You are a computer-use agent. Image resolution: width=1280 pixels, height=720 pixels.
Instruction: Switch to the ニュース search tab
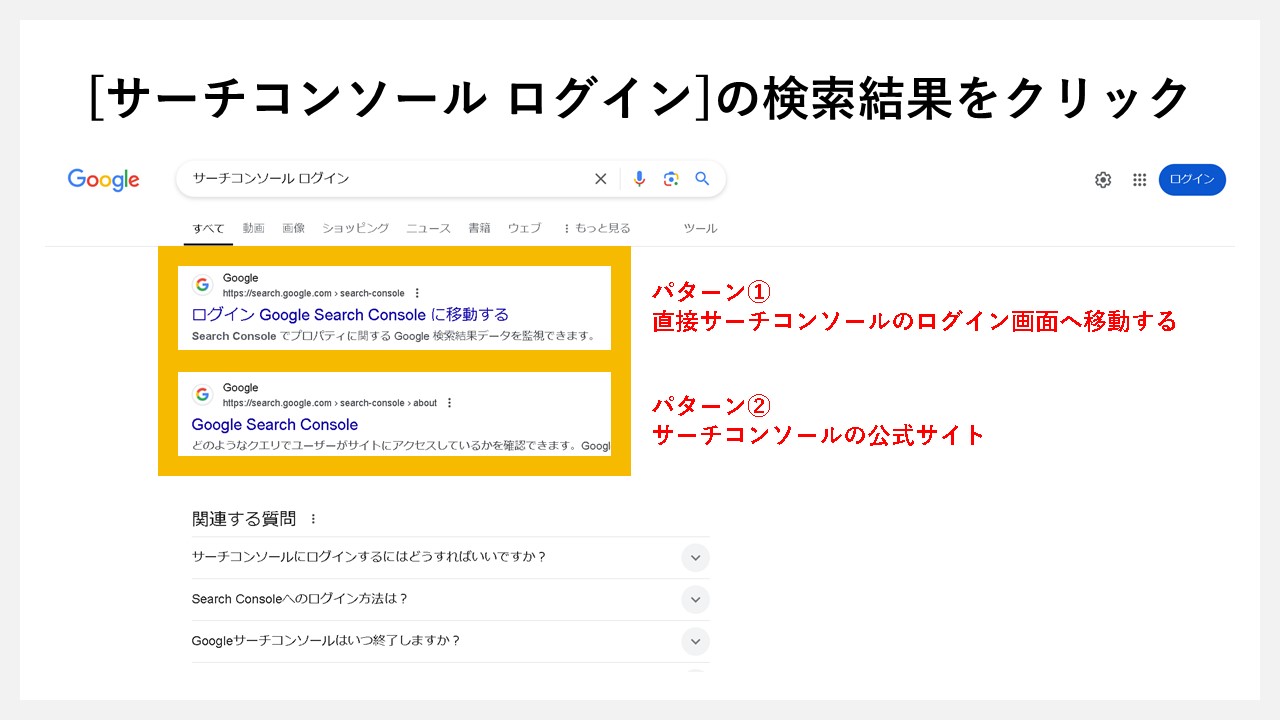pos(428,227)
